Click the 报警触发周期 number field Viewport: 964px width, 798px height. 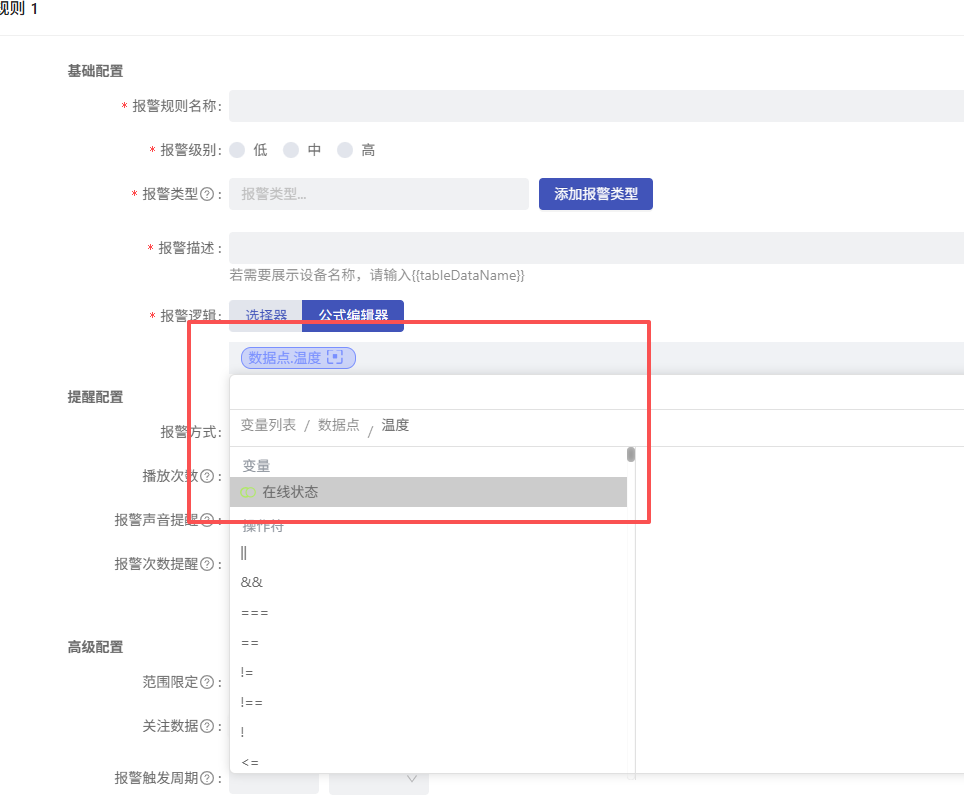[274, 782]
